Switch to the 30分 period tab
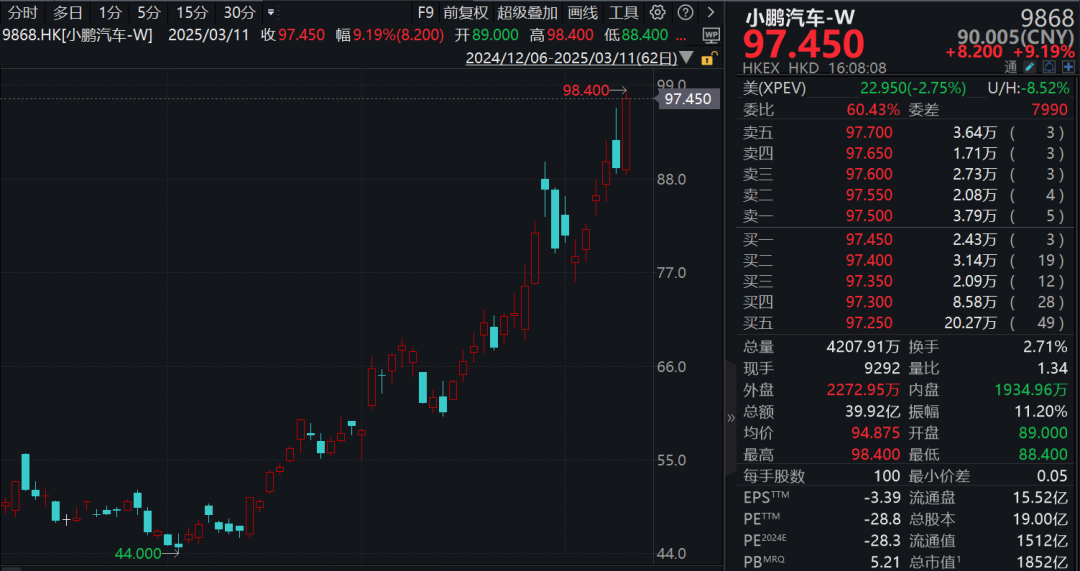 pos(239,13)
